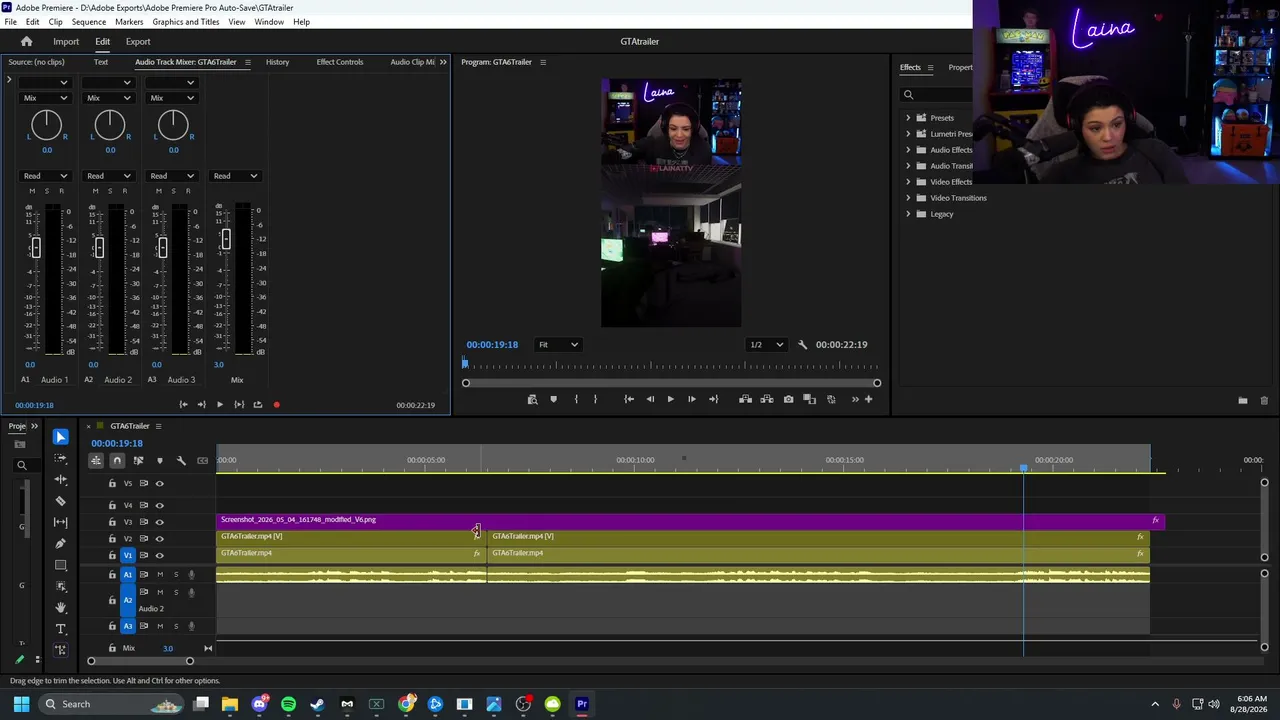Open the Program Monitor button editor plus
This screenshot has width=1280, height=720.
tap(868, 400)
